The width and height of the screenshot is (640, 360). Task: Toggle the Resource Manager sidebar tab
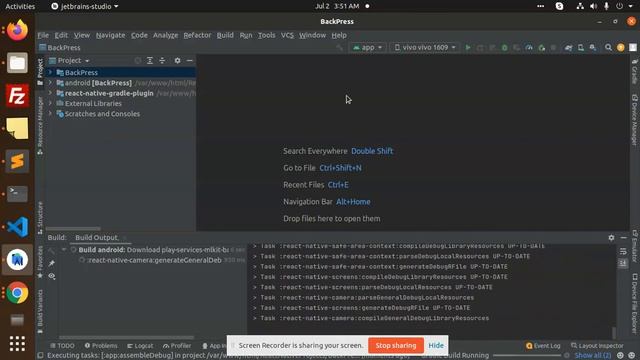(40, 126)
